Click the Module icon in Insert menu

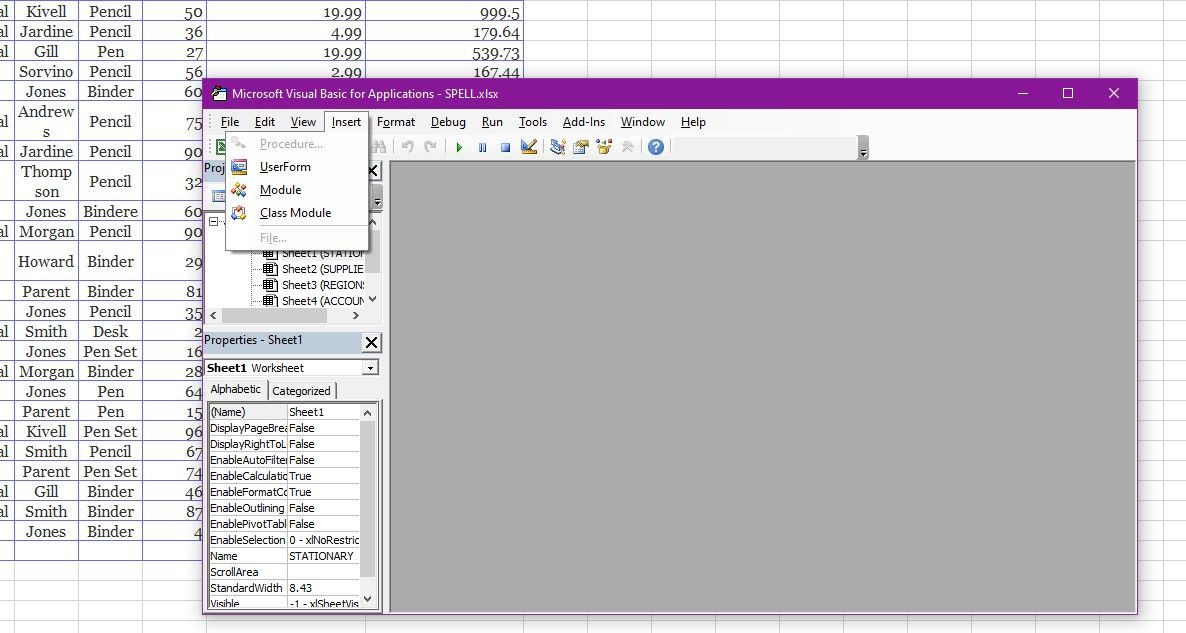pyautogui.click(x=239, y=190)
